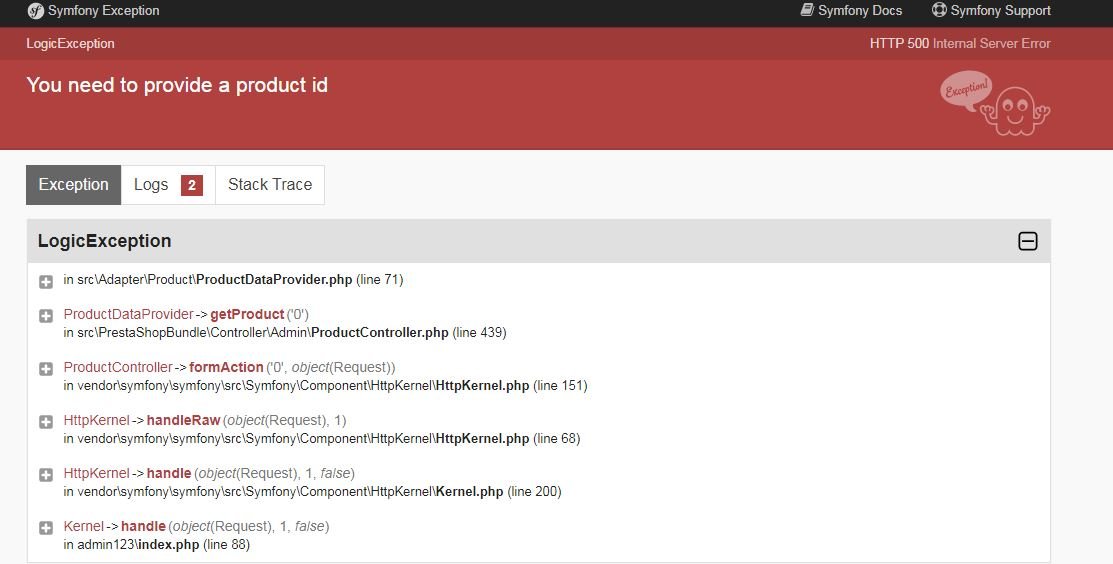Expand the HttpKernel handleRaw trace entry
1113x564 pixels.
click(x=46, y=421)
